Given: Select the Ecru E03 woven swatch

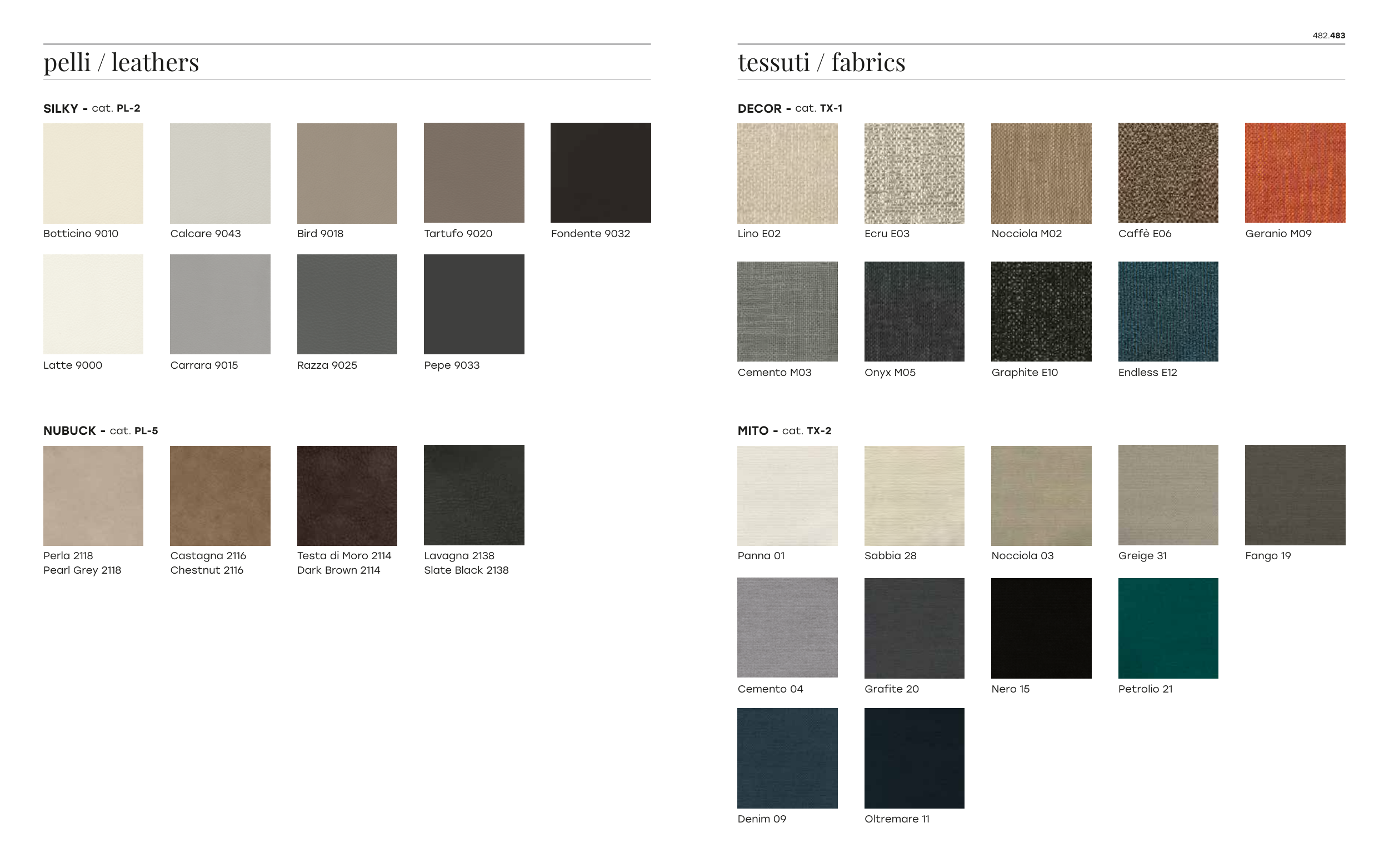Looking at the screenshot, I should [913, 173].
